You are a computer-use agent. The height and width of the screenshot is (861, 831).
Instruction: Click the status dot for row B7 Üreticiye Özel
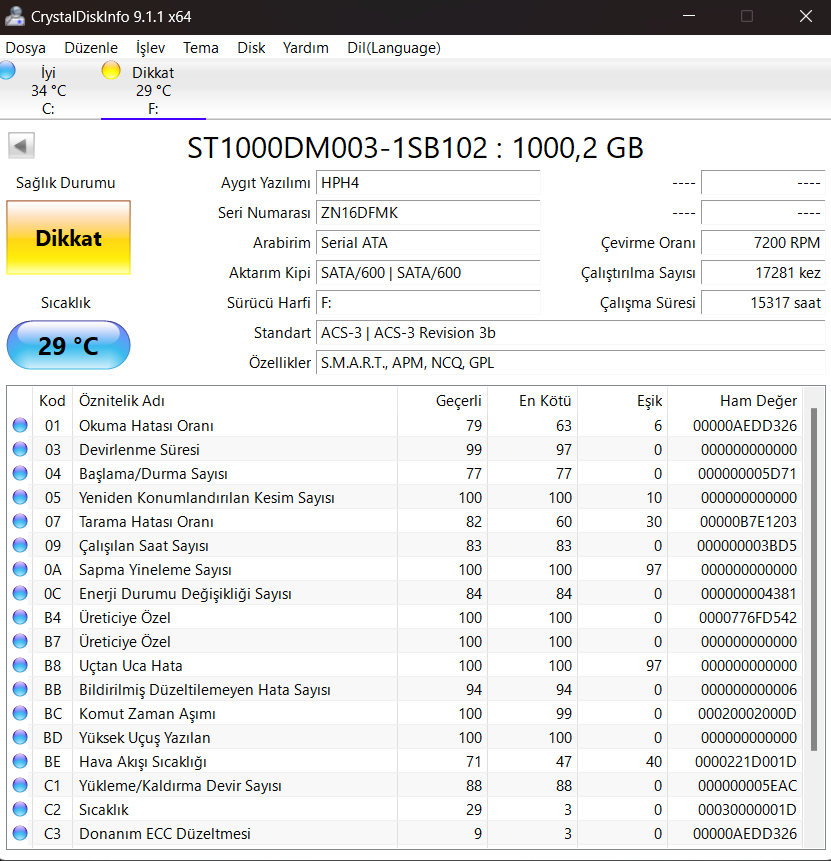pyautogui.click(x=20, y=641)
